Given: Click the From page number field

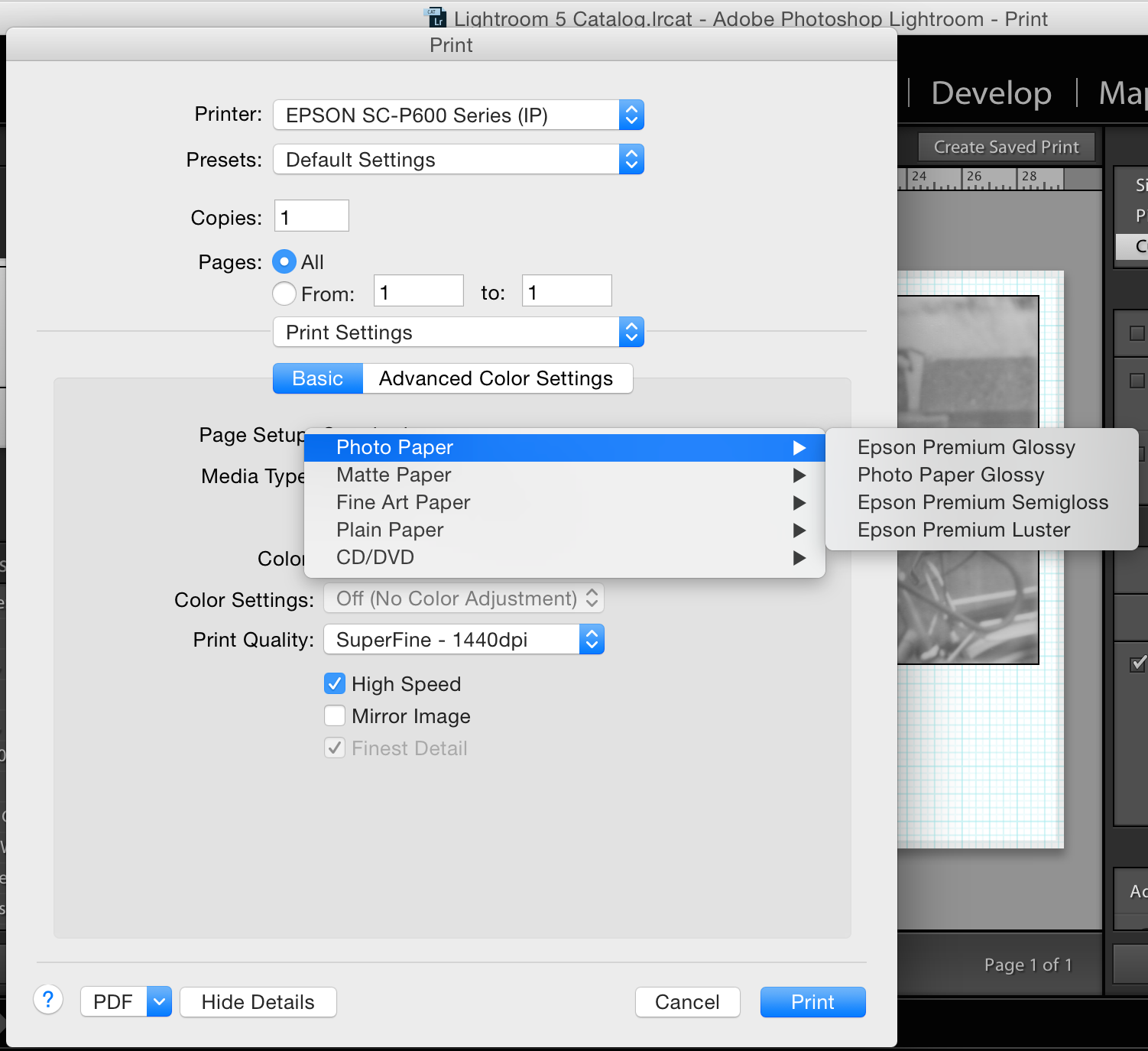Looking at the screenshot, I should 419,291.
